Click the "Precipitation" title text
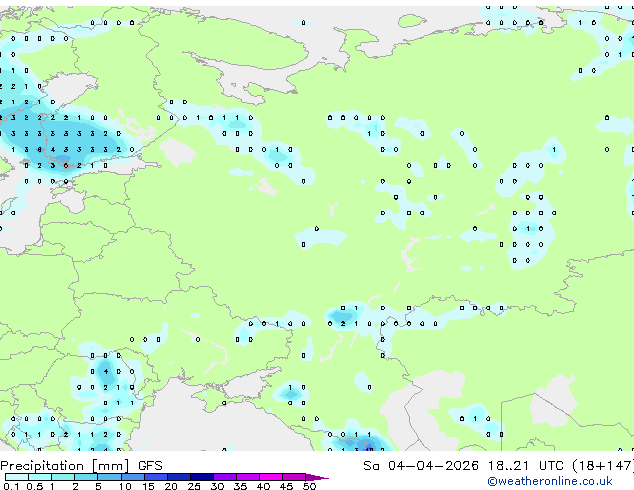This screenshot has width=634, height=490. [x=42, y=466]
